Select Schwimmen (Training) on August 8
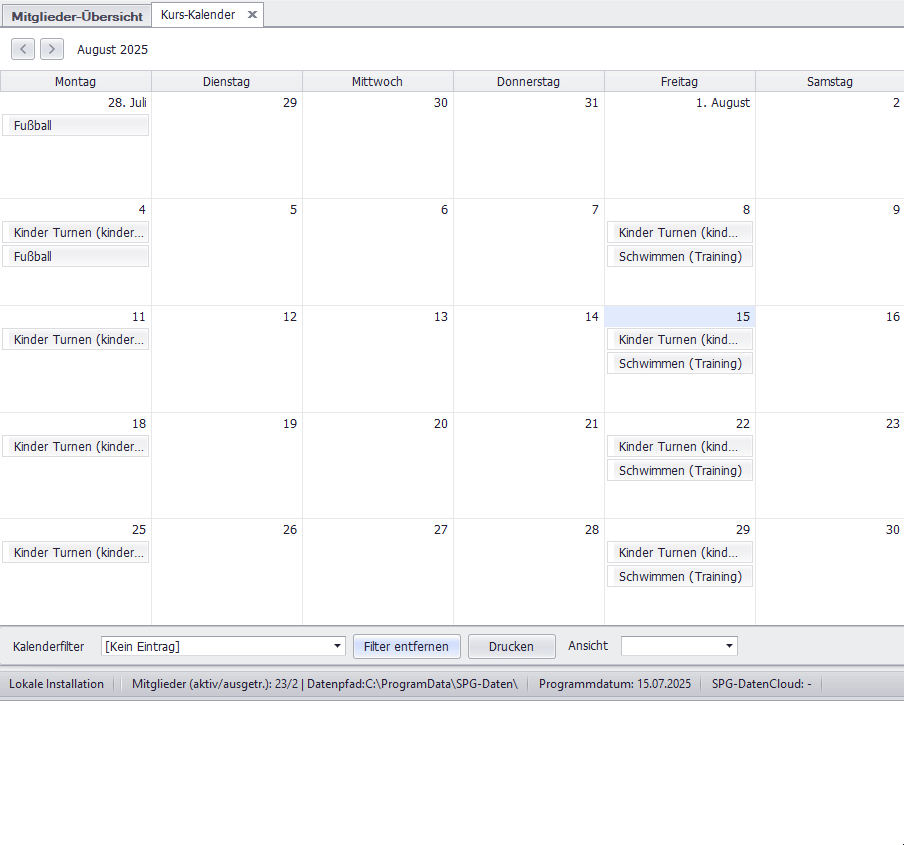 680,257
